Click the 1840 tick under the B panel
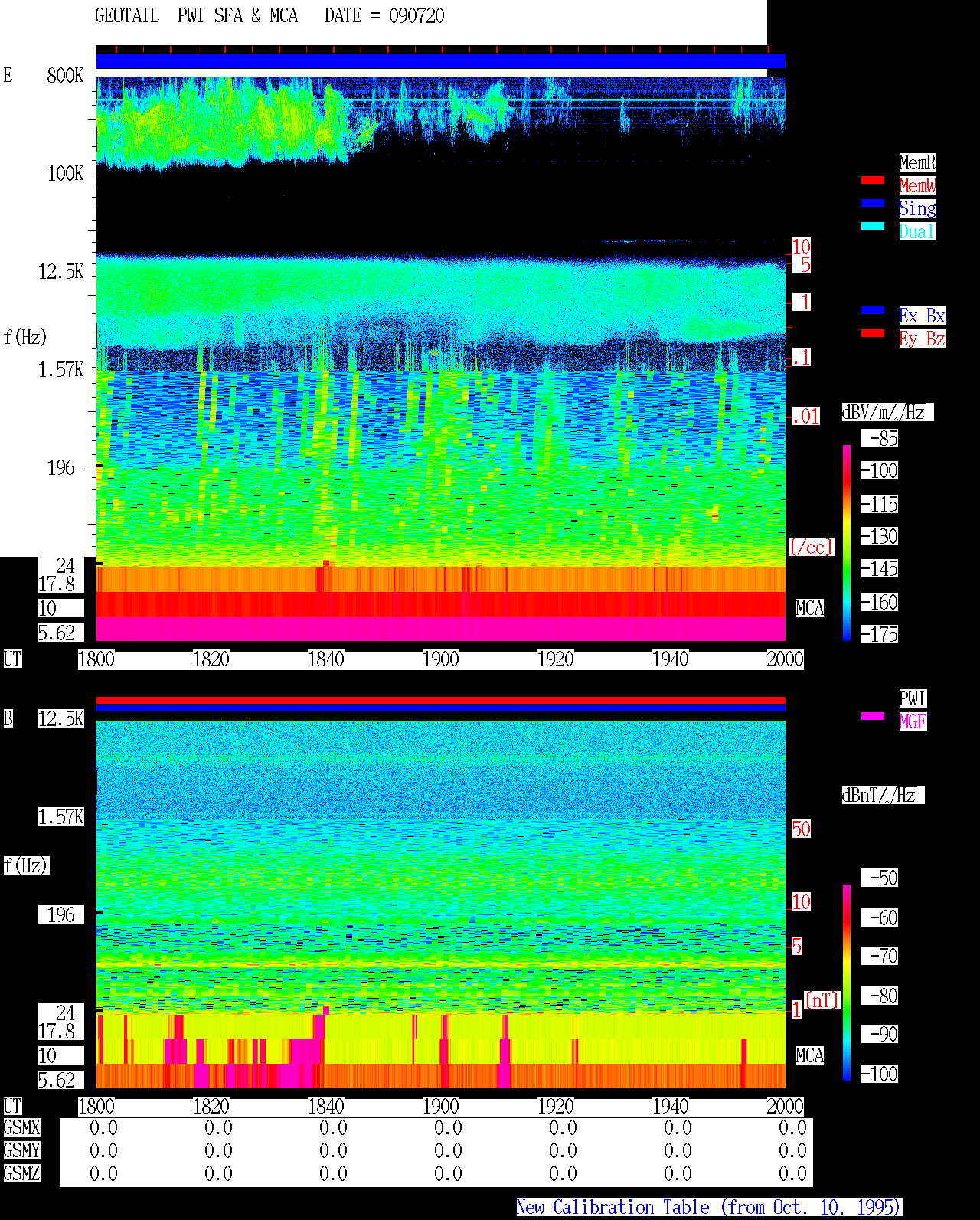Image resolution: width=980 pixels, height=1220 pixels. 326,1107
